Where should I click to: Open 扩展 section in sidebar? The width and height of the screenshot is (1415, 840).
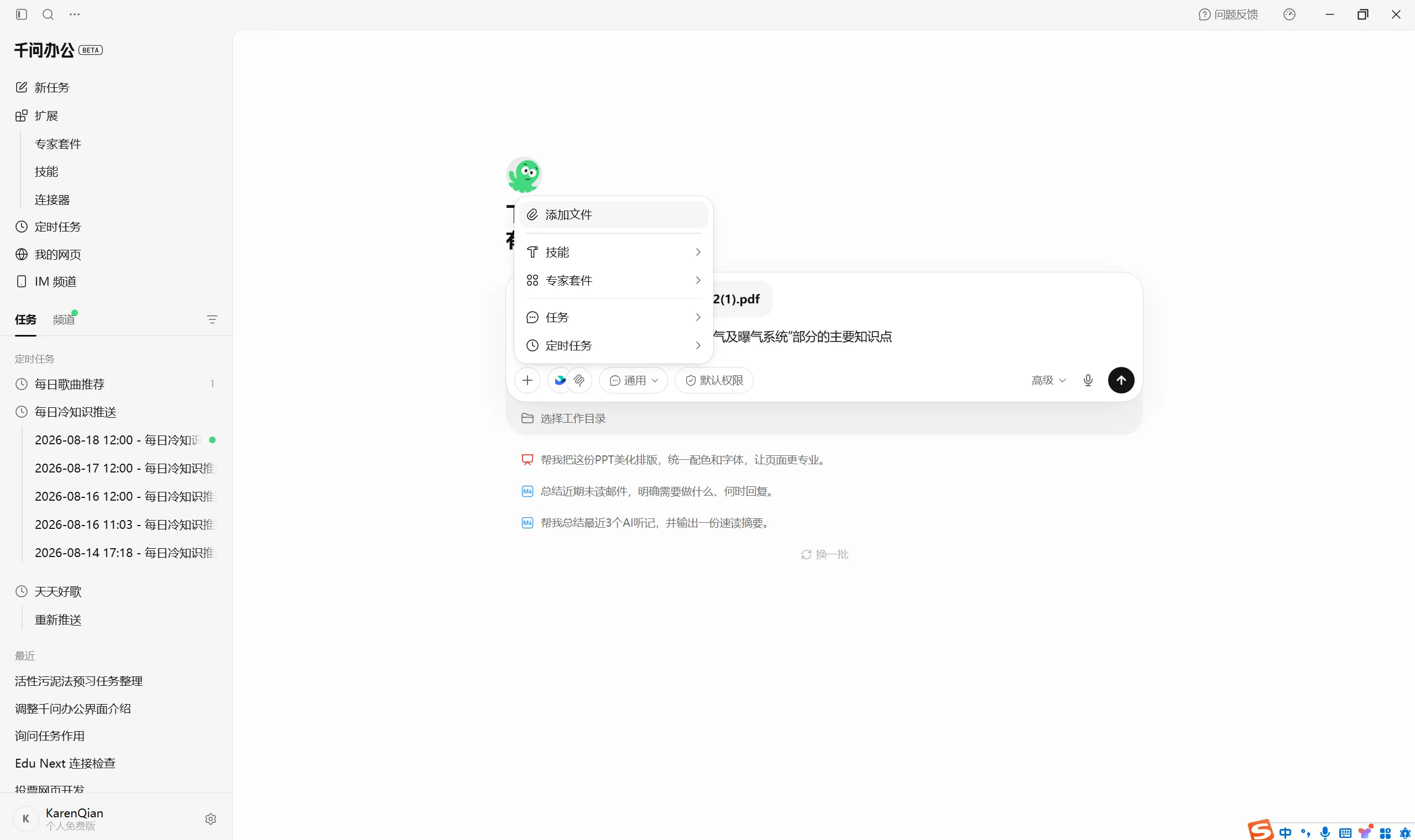[x=37, y=116]
